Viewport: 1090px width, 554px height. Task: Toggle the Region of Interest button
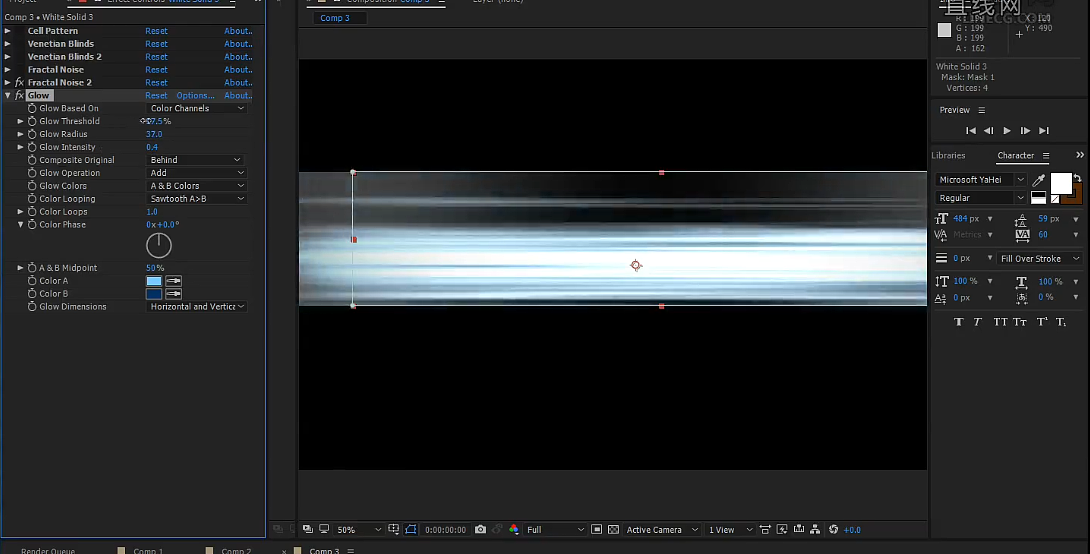pyautogui.click(x=596, y=530)
